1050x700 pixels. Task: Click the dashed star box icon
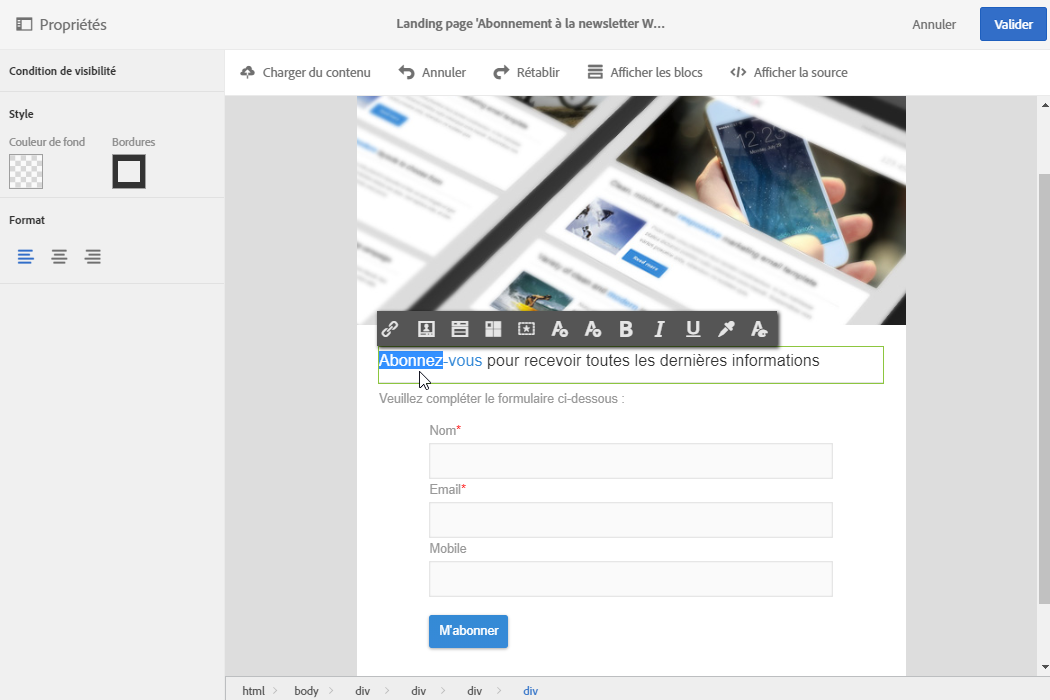pos(526,329)
